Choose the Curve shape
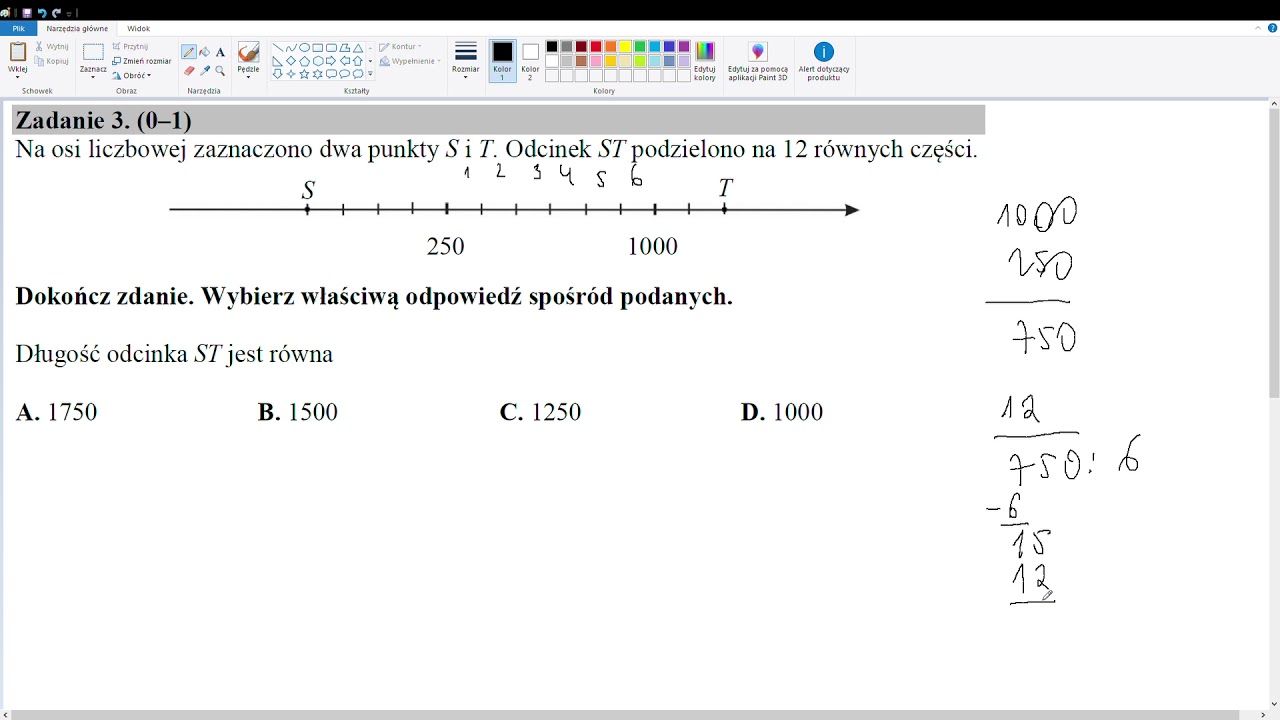1280x720 pixels. 291,47
